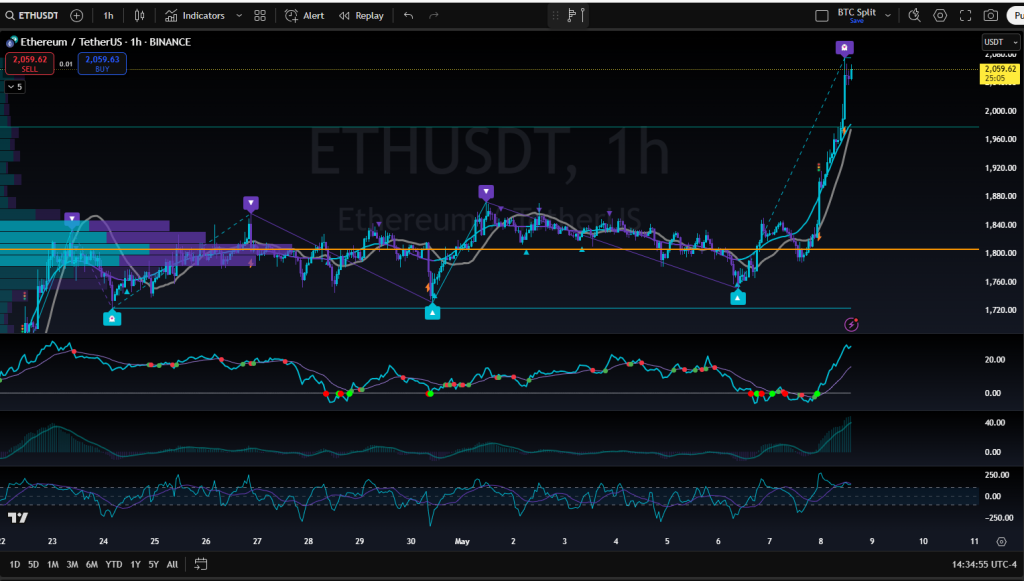
Task: Select the 5D date range
Action: [x=33, y=564]
